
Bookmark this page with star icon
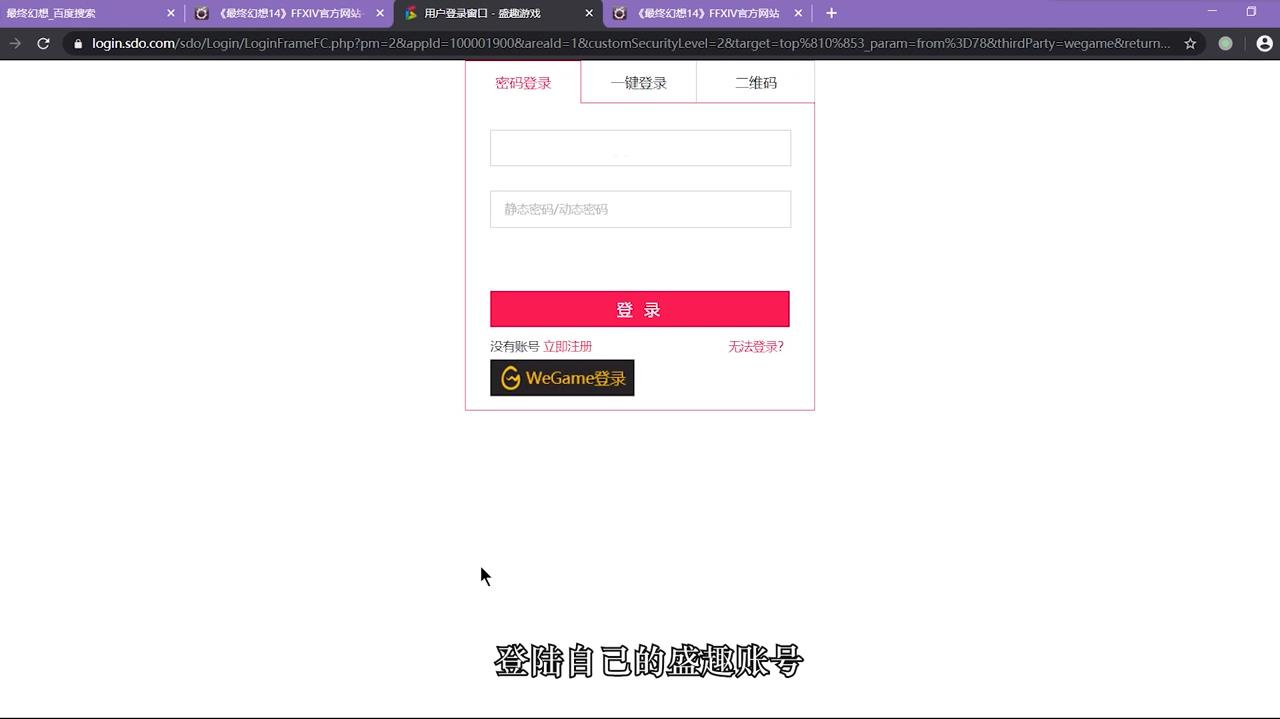(1190, 43)
